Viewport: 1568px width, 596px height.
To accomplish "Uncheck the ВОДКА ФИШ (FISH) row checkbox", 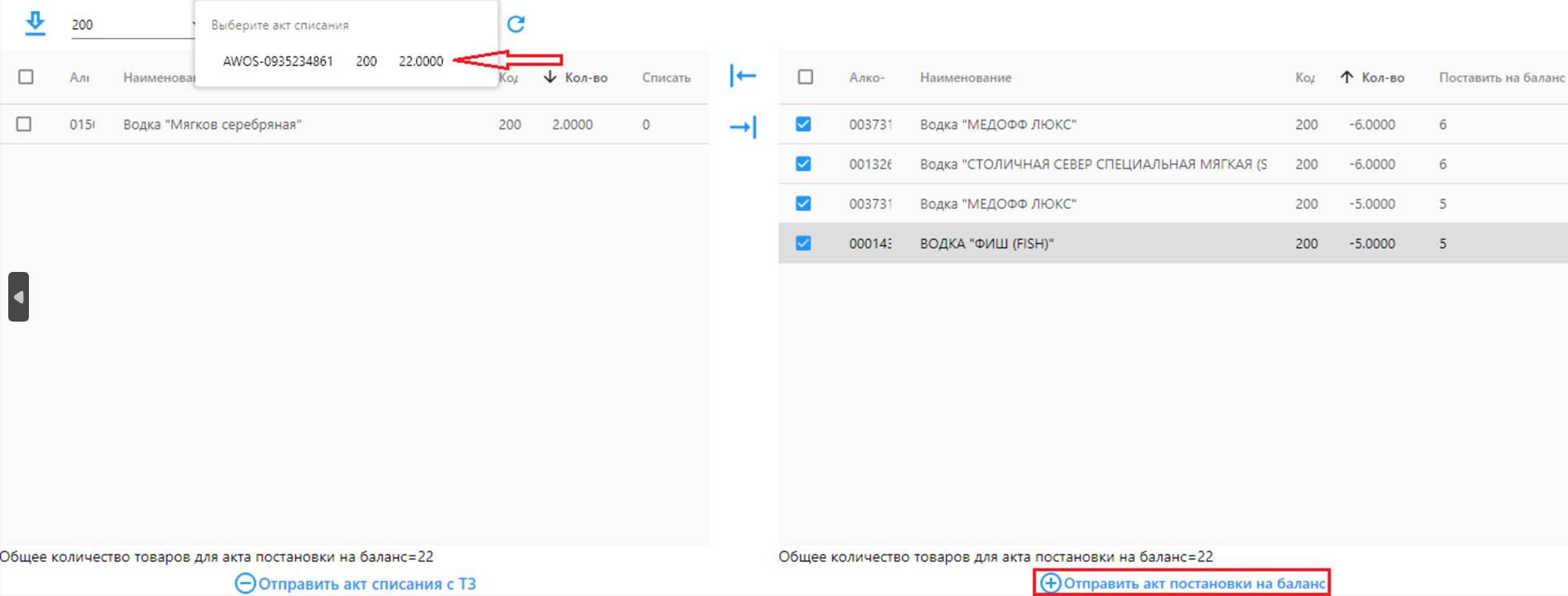I will (x=803, y=243).
